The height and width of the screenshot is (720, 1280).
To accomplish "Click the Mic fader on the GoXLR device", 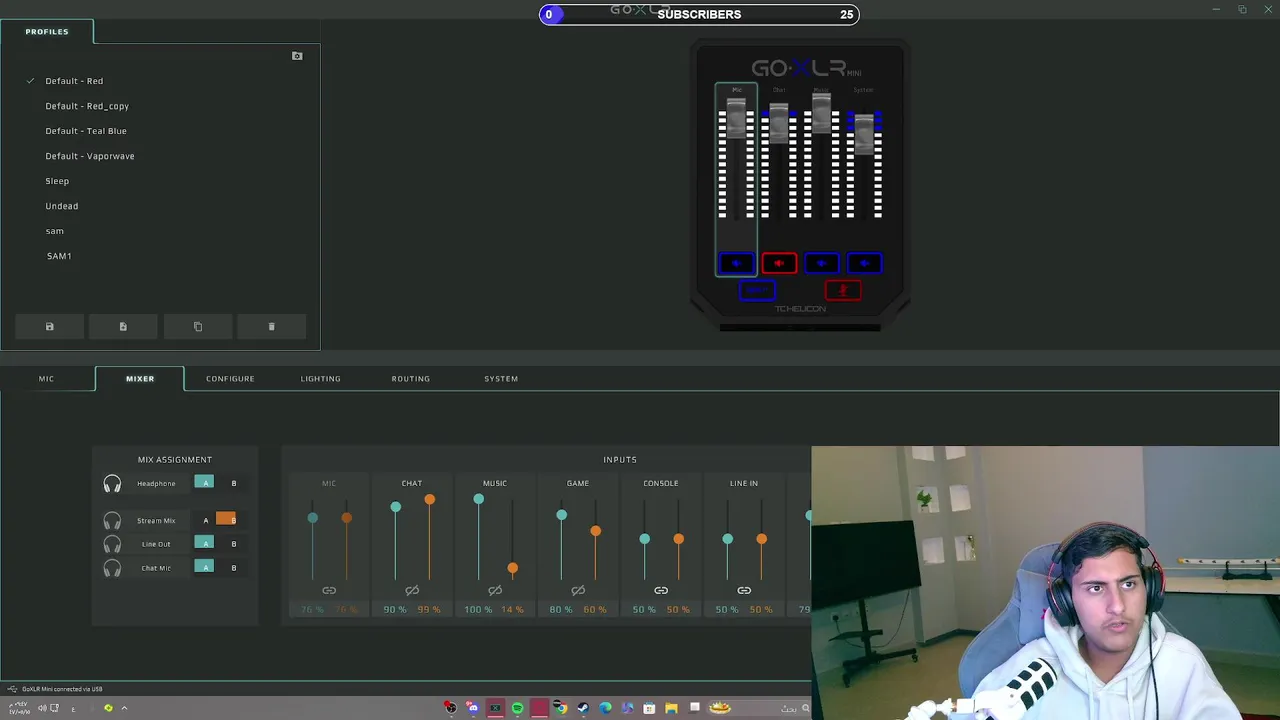I will pyautogui.click(x=736, y=118).
